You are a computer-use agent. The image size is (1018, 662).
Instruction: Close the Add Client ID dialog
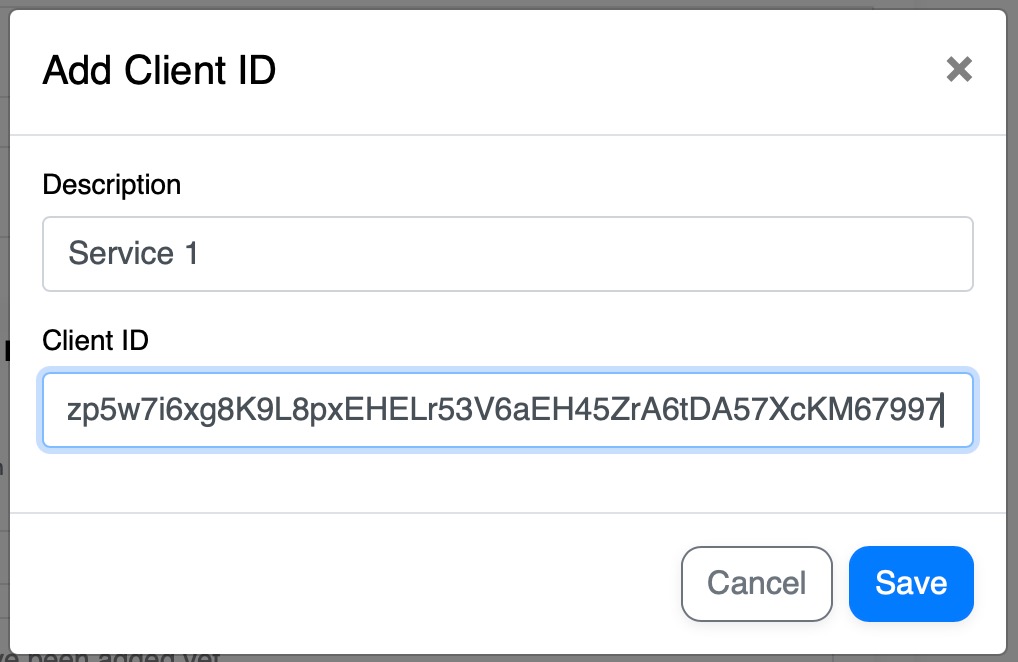958,70
